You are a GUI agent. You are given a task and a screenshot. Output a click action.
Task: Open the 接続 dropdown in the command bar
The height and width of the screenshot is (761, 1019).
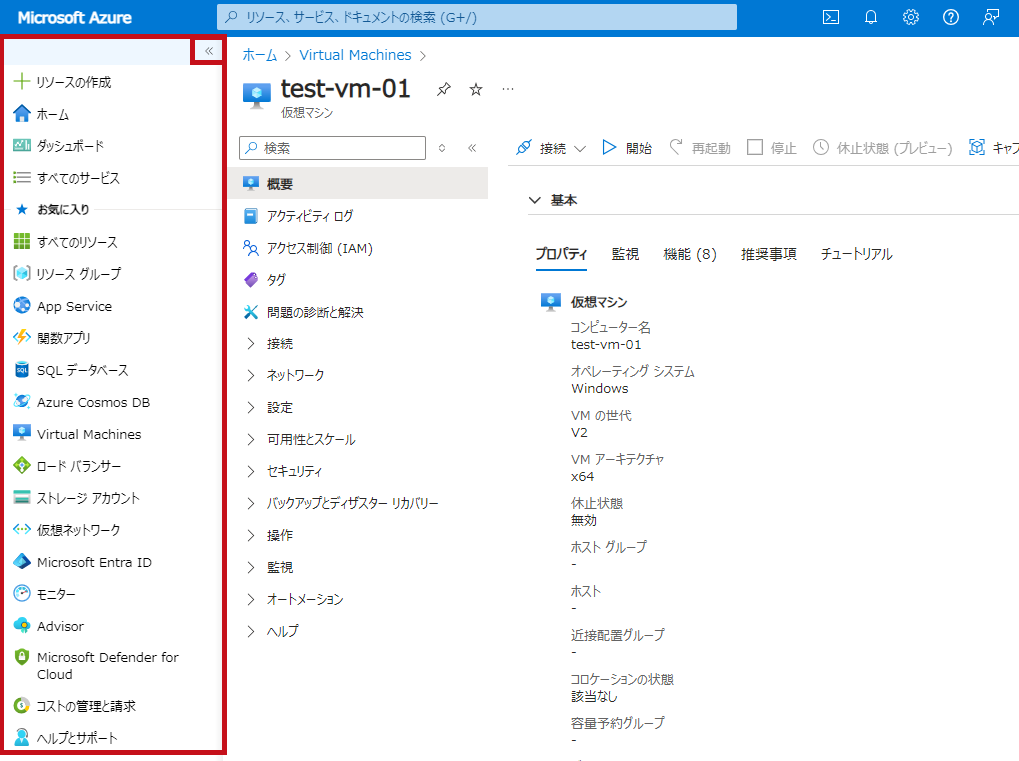pos(551,148)
